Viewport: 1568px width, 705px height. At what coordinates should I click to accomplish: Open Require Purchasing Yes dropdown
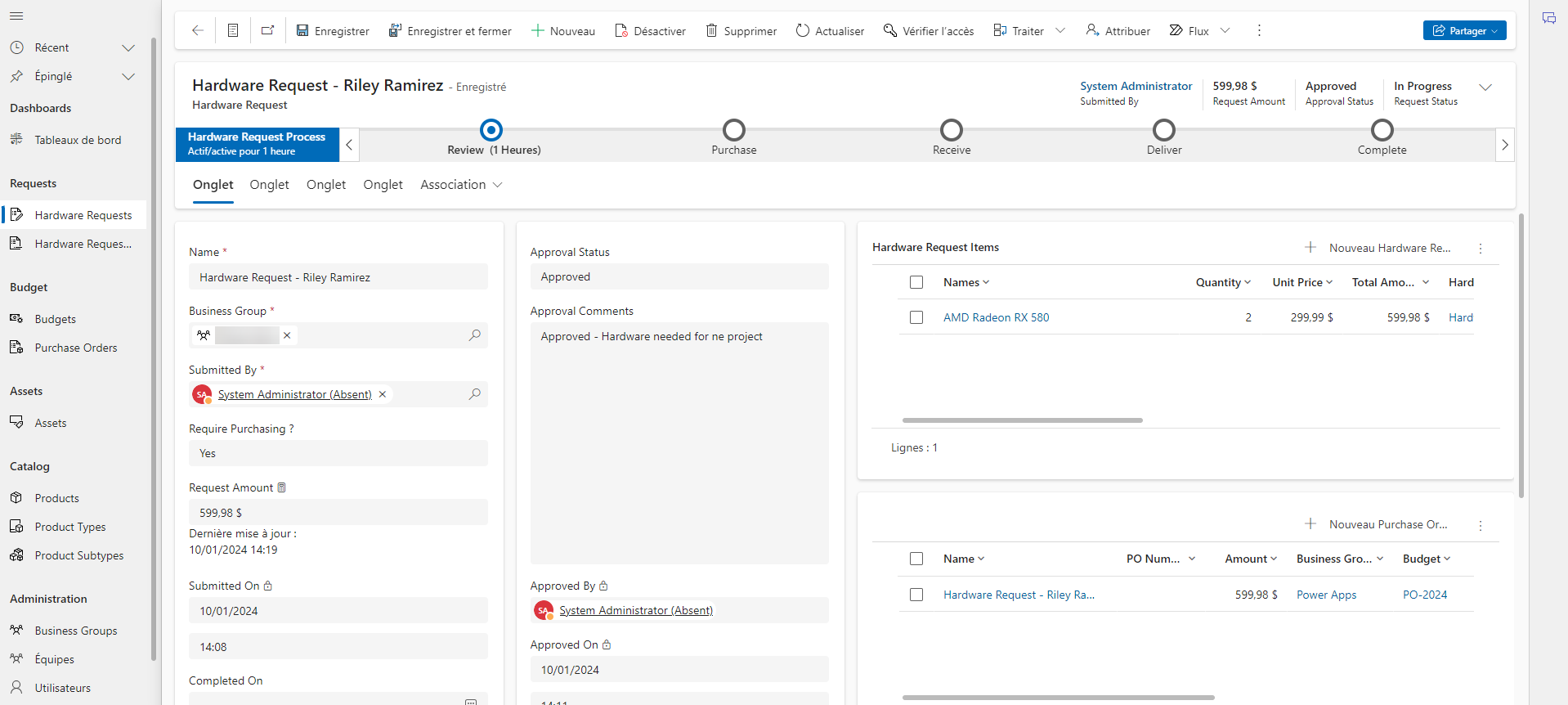[338, 453]
